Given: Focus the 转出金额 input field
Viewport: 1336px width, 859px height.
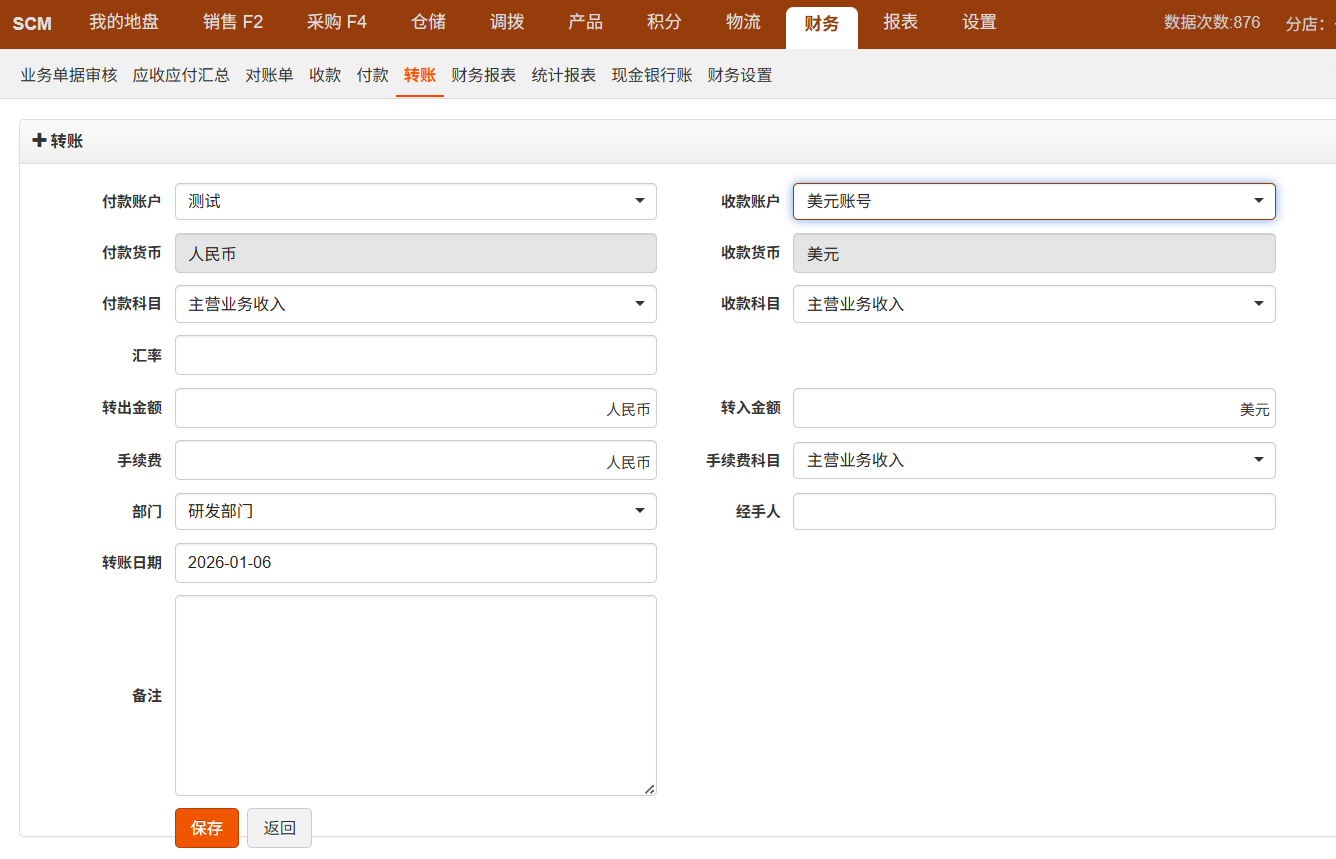Looking at the screenshot, I should [x=390, y=408].
